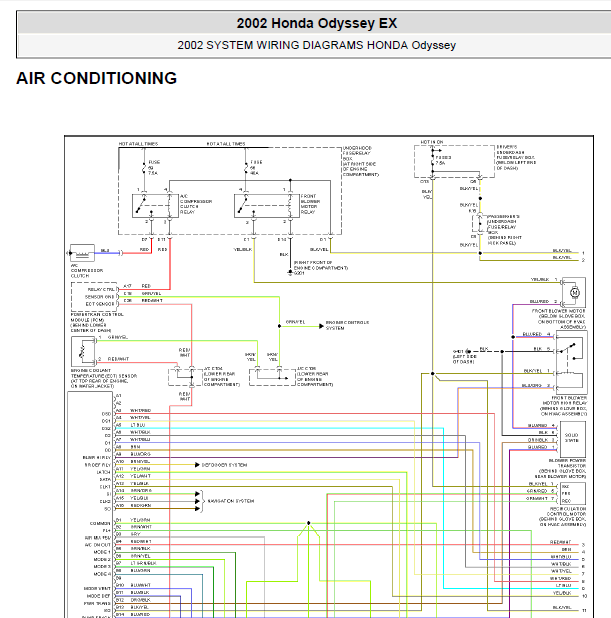Click the 'PWR TRANS' pin label
The width and height of the screenshot is (611, 618).
pos(97,603)
